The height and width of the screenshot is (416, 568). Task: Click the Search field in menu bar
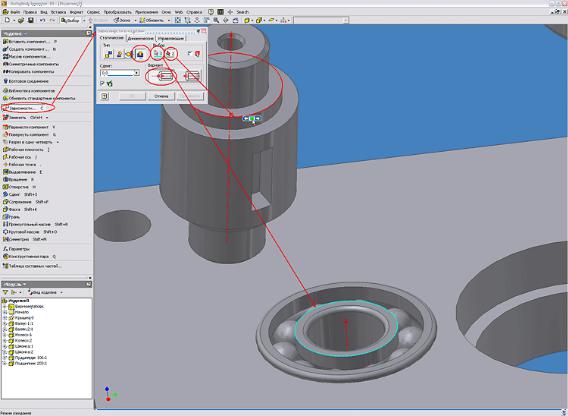point(242,12)
